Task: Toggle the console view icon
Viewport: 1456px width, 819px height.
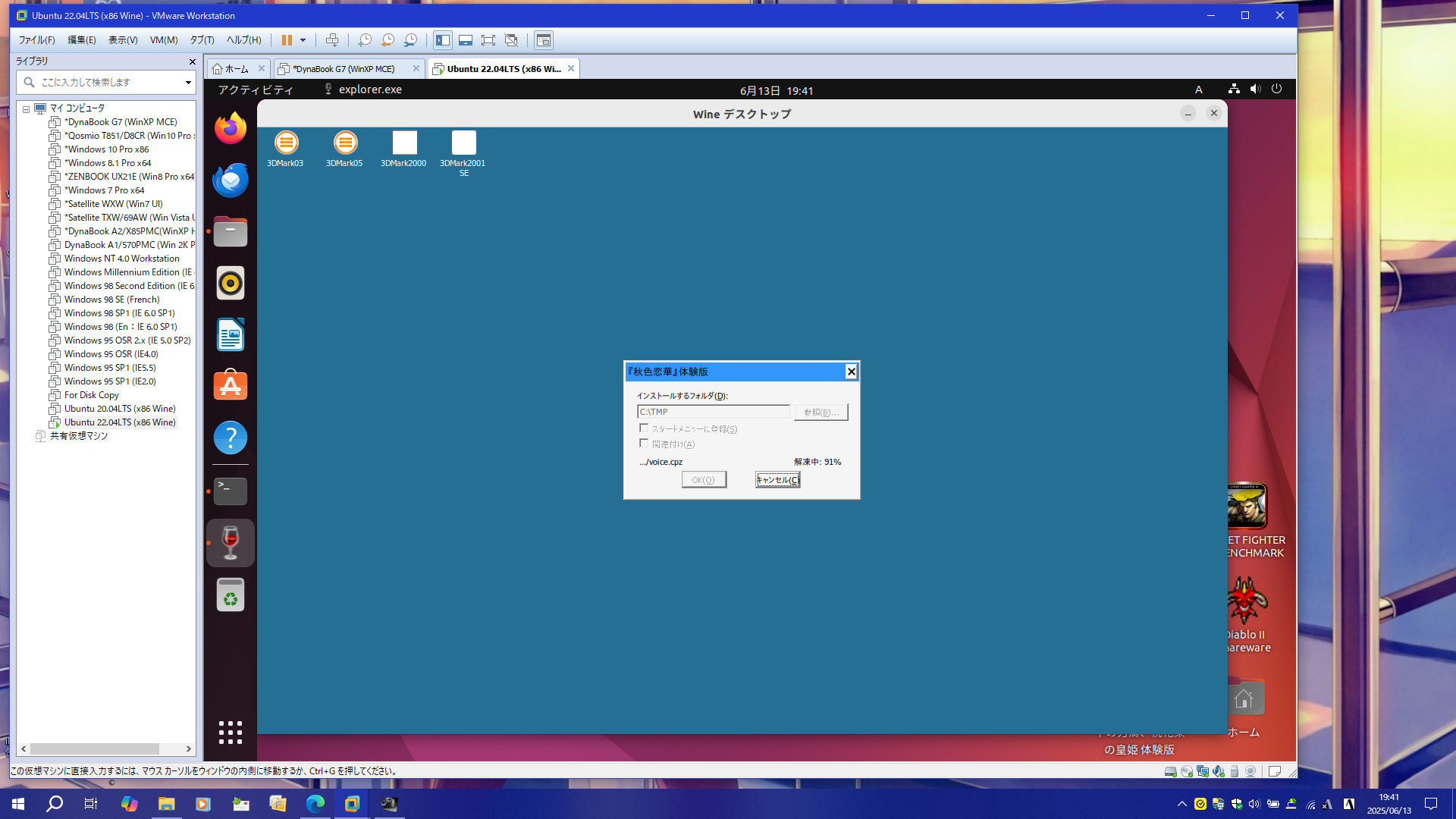Action: click(544, 40)
